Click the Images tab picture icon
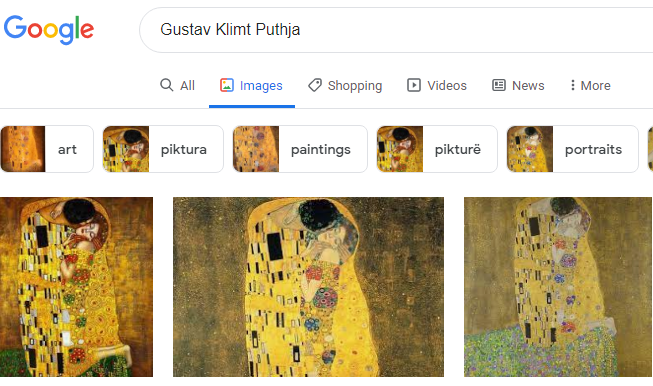The image size is (653, 386). pyautogui.click(x=227, y=85)
